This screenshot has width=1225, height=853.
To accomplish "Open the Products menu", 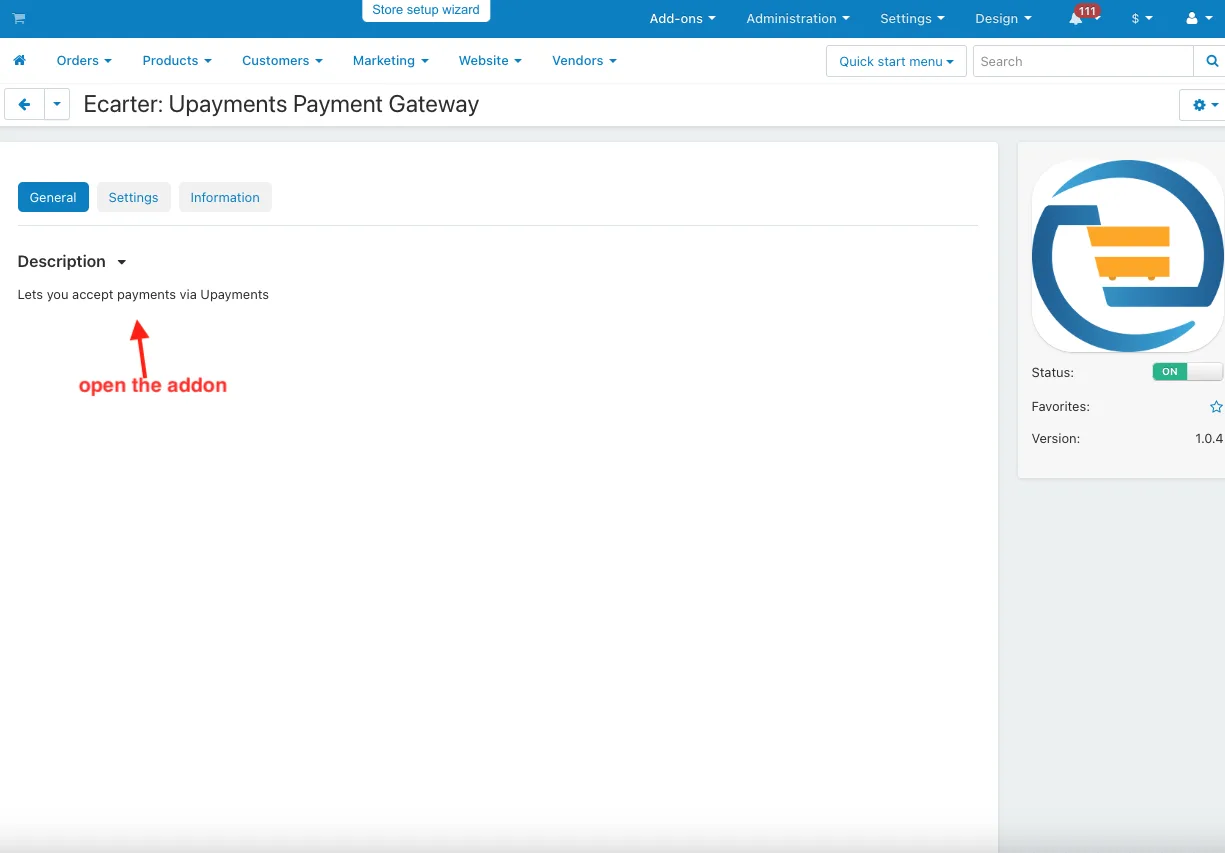I will coord(177,60).
